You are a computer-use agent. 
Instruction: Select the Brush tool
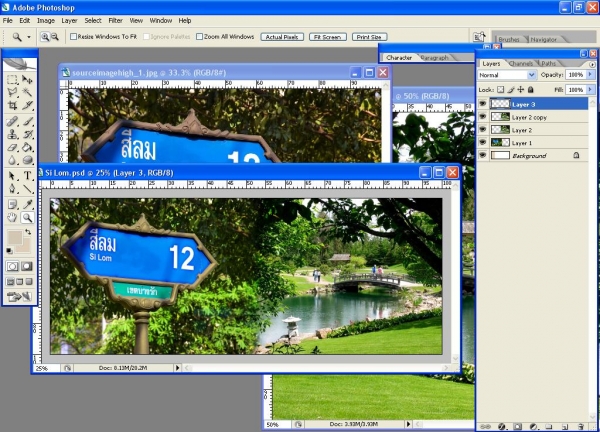27,122
